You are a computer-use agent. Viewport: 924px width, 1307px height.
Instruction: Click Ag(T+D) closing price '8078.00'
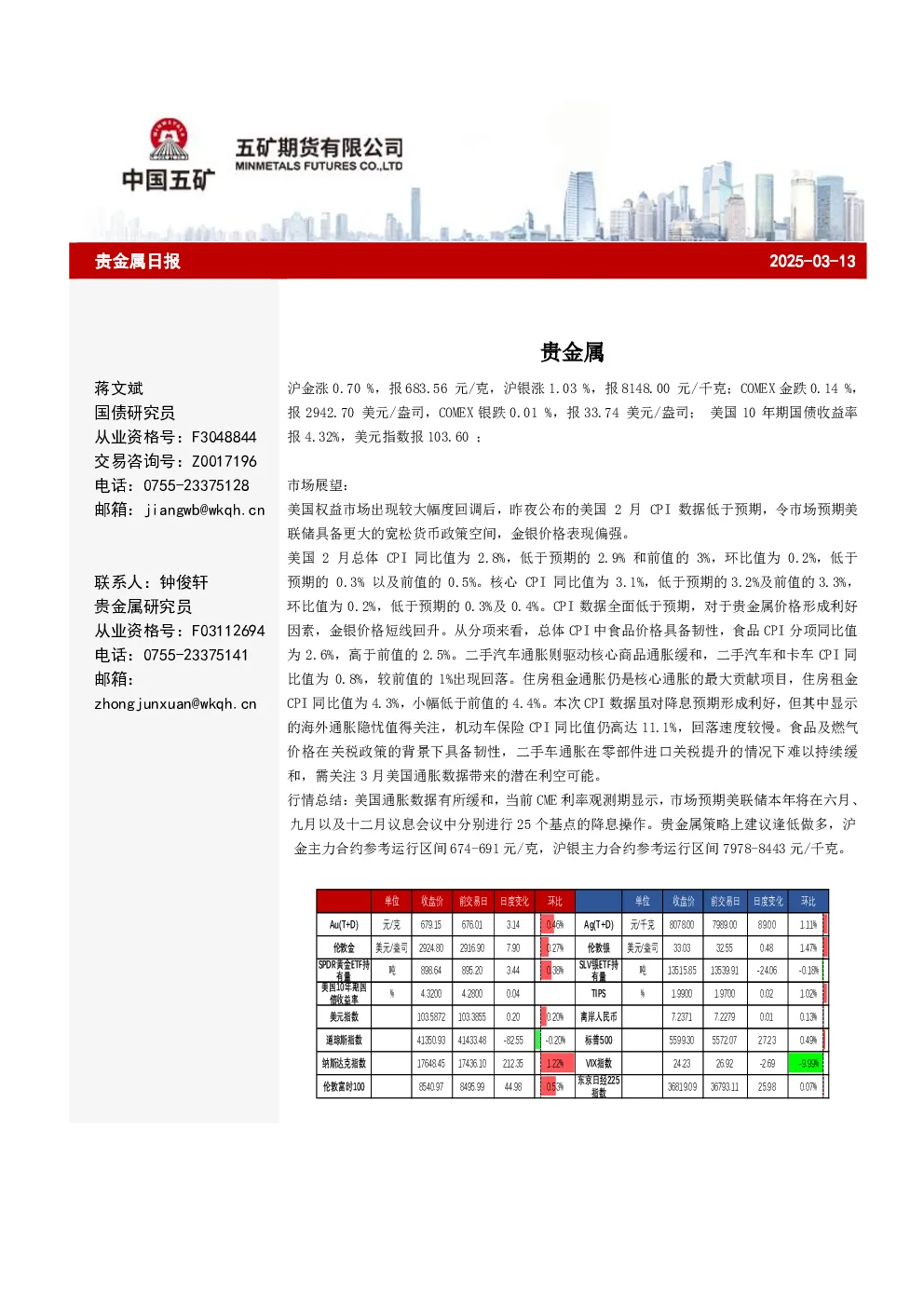(682, 925)
